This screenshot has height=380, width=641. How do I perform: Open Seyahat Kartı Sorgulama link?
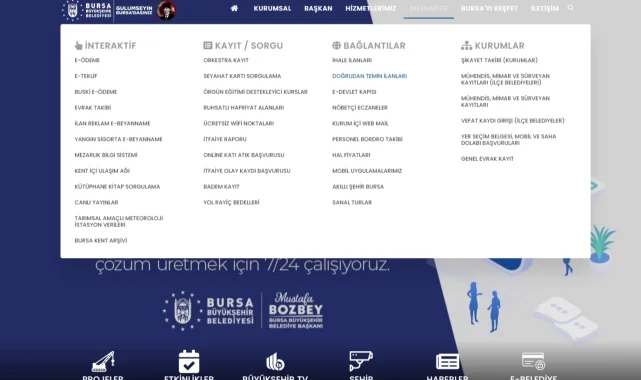coord(242,76)
